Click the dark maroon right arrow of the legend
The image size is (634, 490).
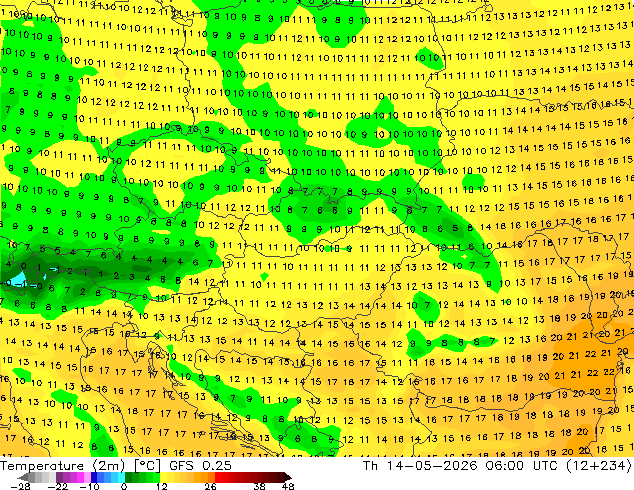288,477
